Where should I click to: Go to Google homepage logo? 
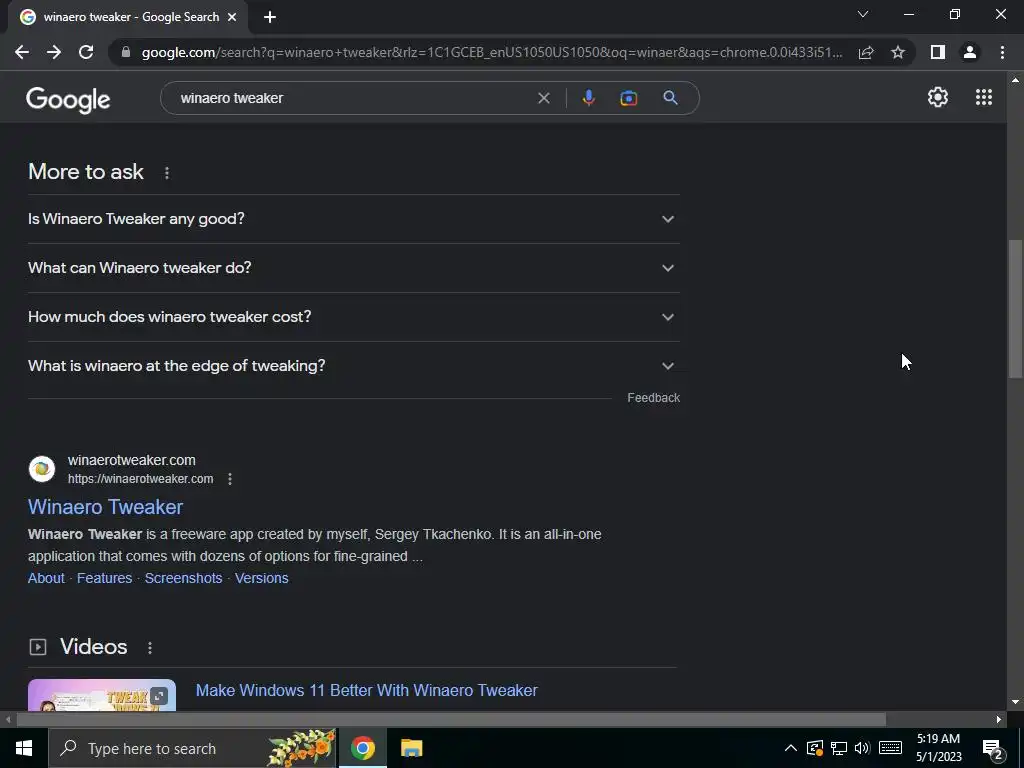[x=68, y=99]
